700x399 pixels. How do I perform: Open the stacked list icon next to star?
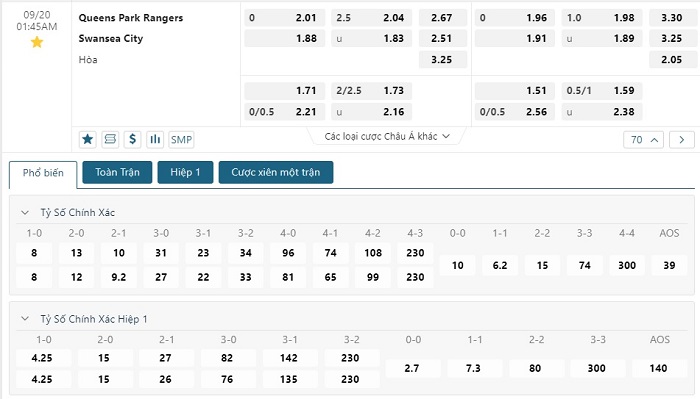(110, 140)
